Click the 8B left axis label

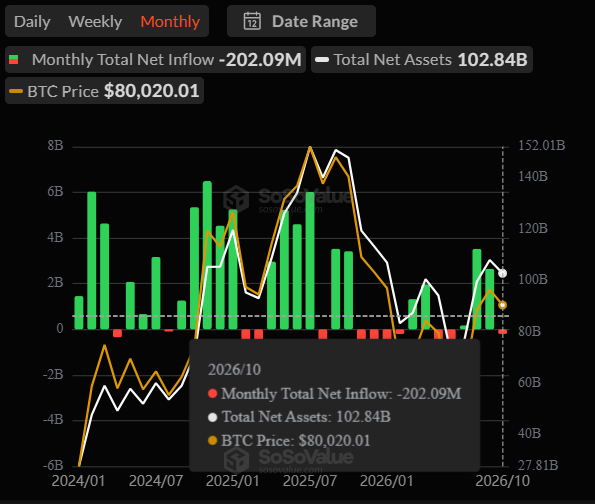(55, 145)
